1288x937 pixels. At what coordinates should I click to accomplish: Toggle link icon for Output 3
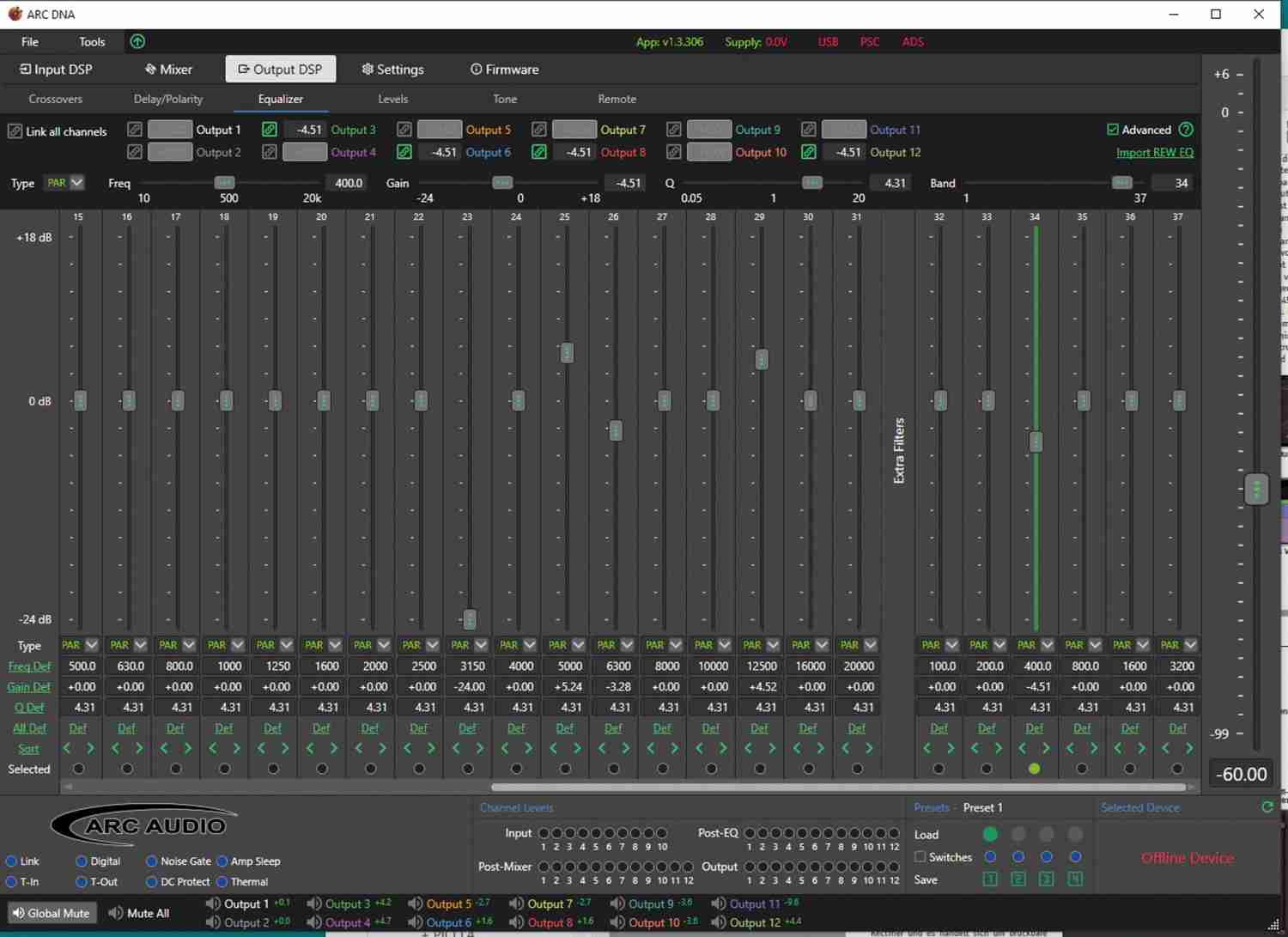pyautogui.click(x=270, y=130)
